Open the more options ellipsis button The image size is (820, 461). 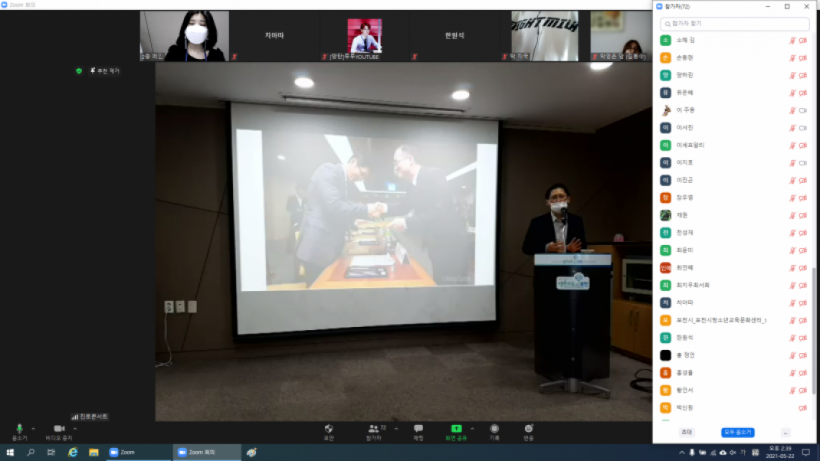[x=786, y=432]
